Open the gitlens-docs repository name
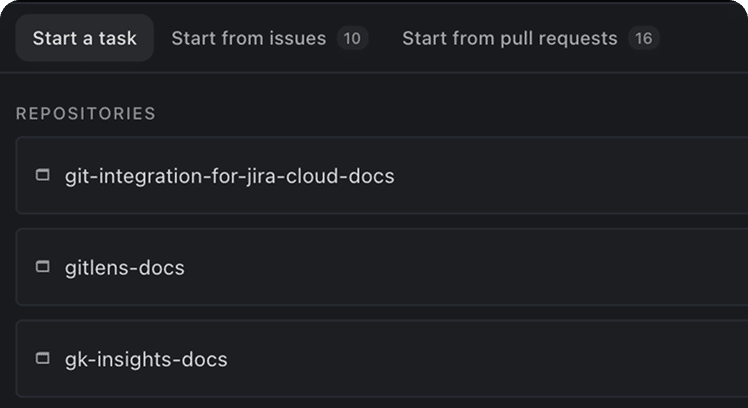Image resolution: width=748 pixels, height=408 pixels. (x=125, y=268)
